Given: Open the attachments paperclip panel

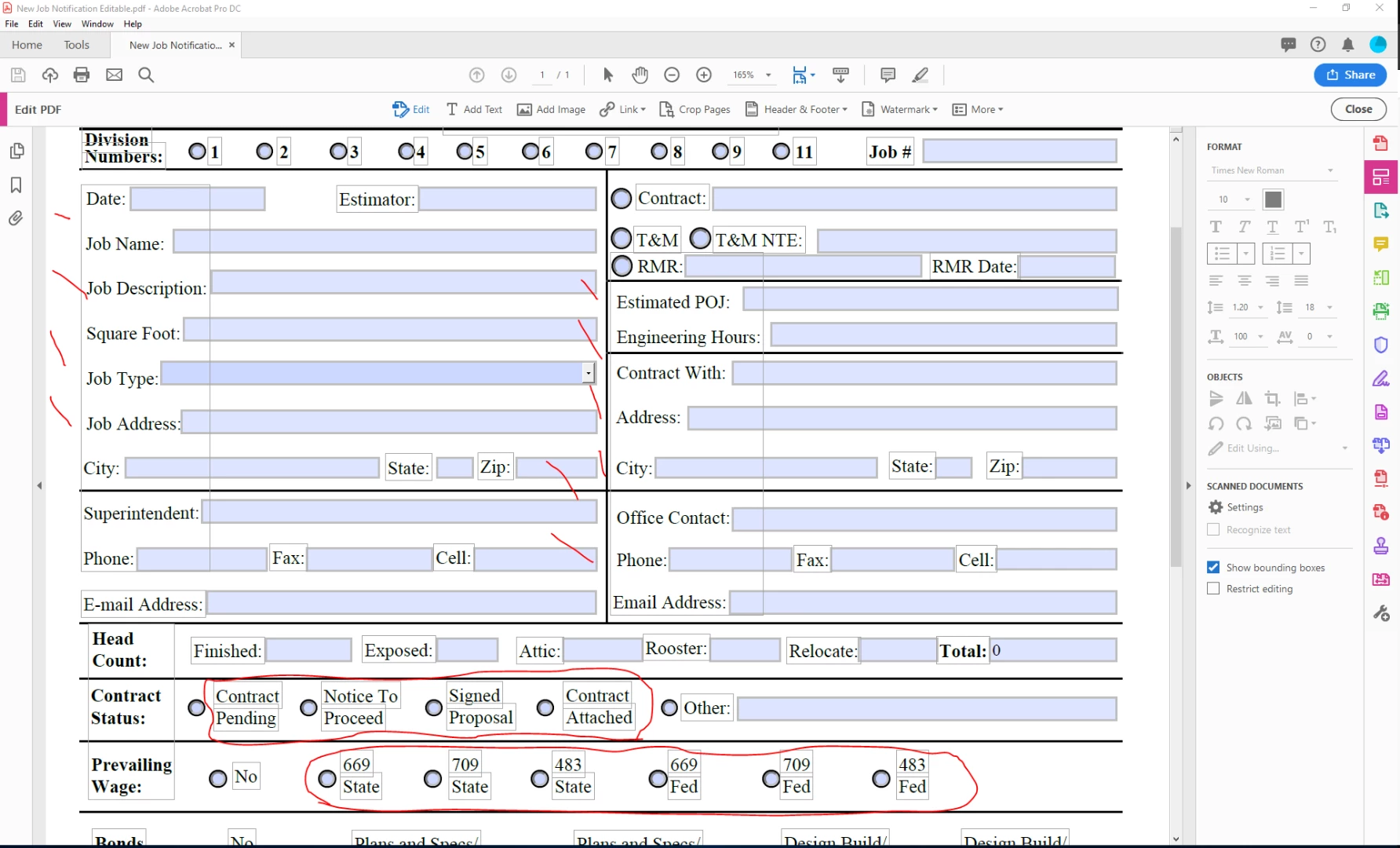Looking at the screenshot, I should (16, 218).
